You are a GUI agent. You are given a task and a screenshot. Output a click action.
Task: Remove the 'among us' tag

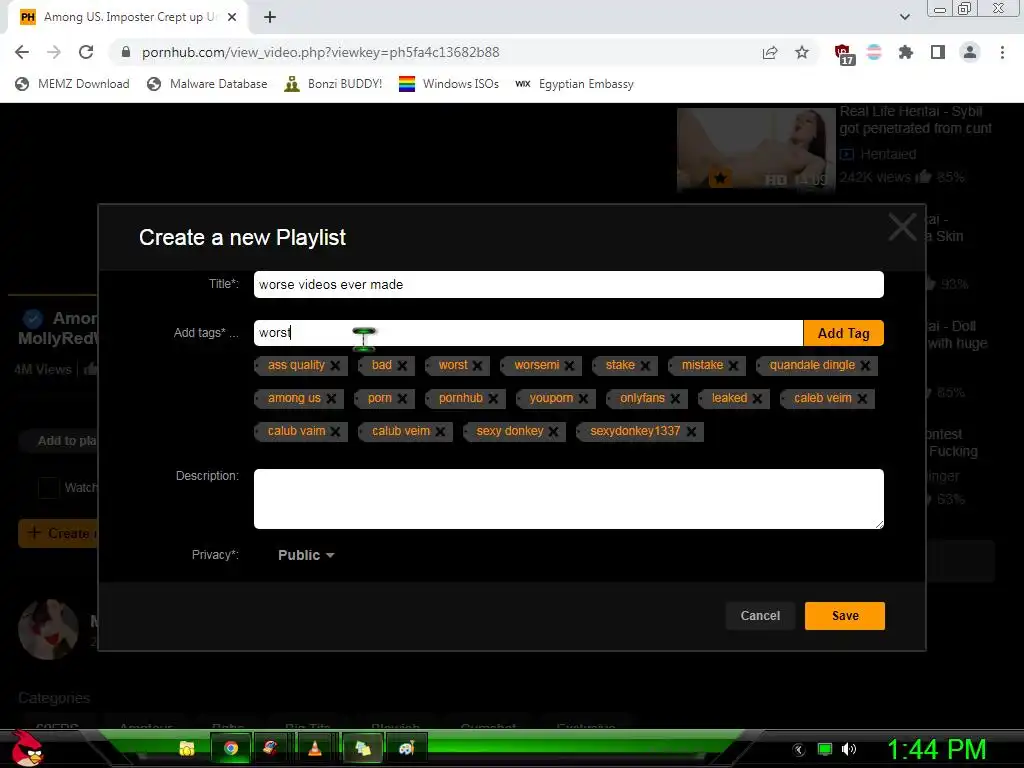coord(331,398)
